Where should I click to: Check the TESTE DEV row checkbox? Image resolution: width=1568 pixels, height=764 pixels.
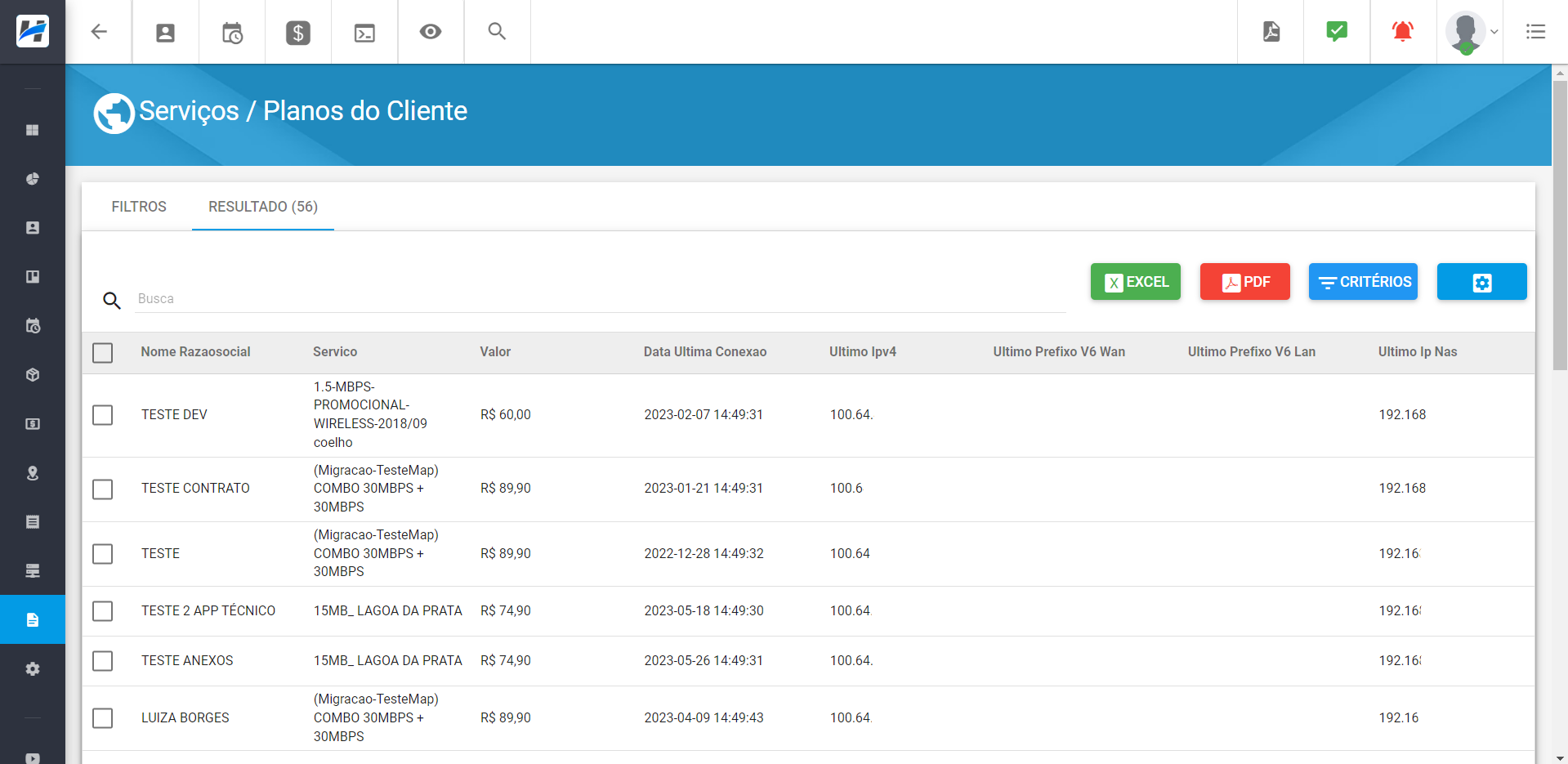coord(103,415)
